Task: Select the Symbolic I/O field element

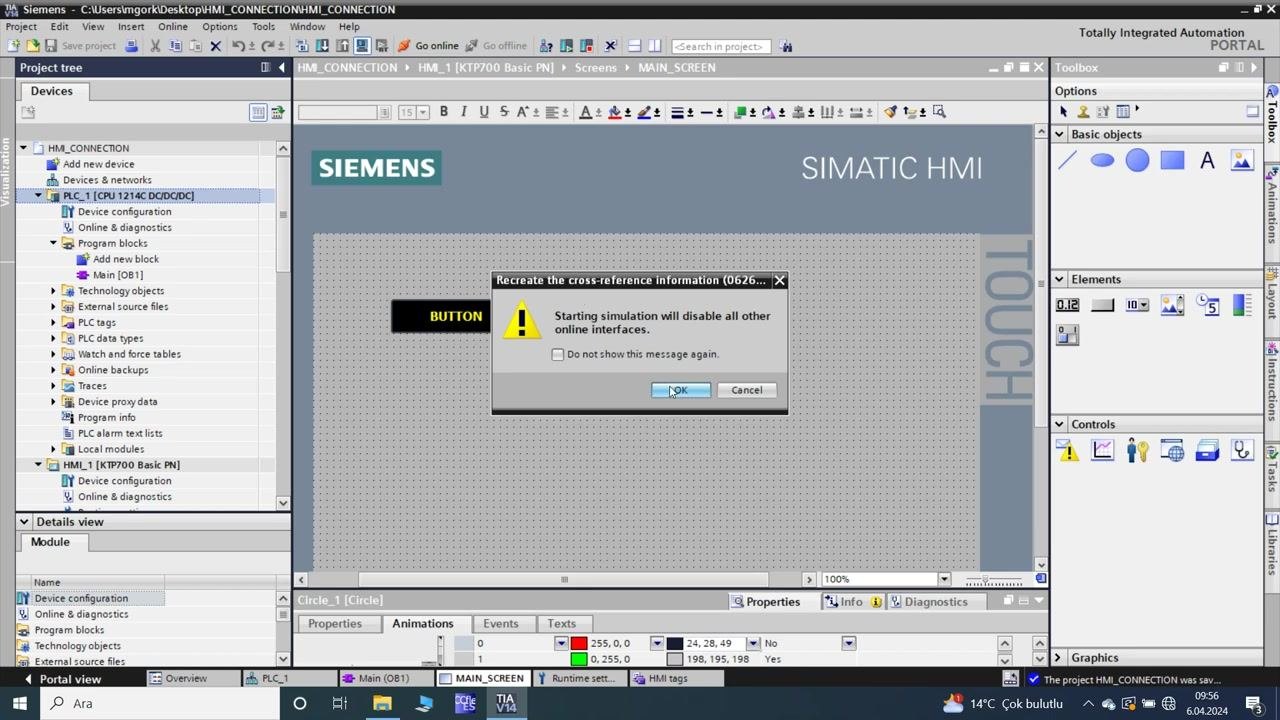Action: click(x=1137, y=305)
